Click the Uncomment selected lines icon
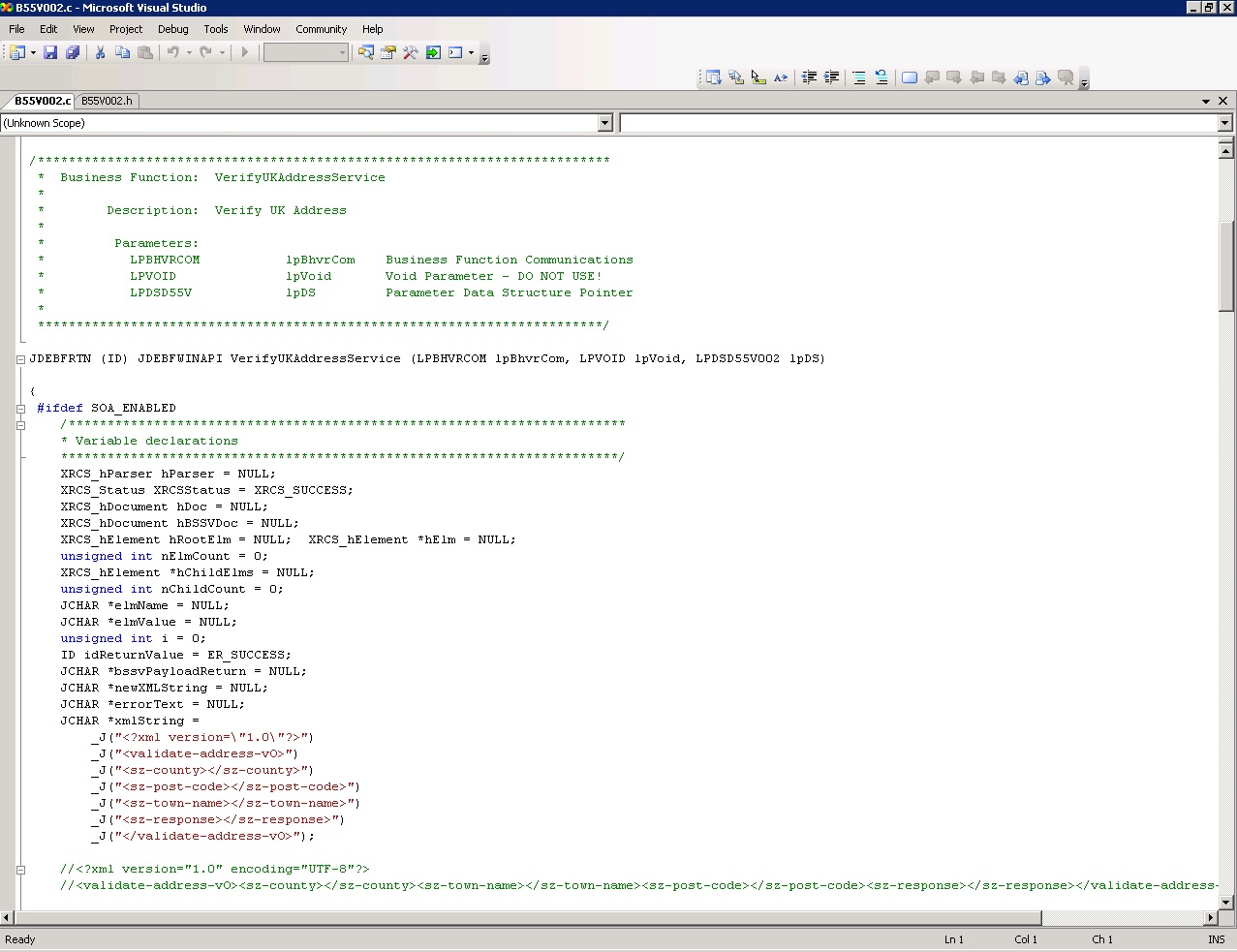This screenshot has height=952, width=1237. click(881, 77)
